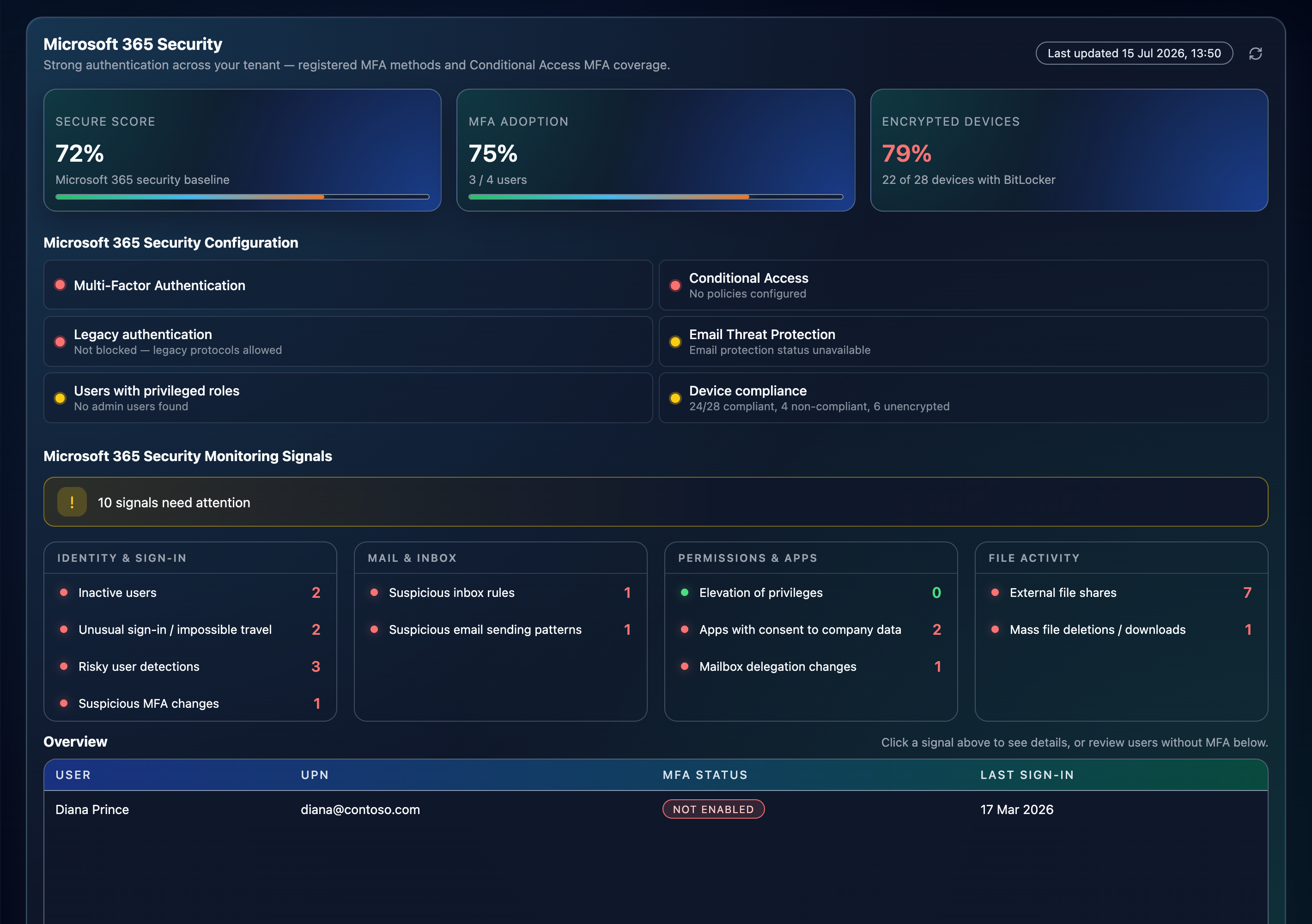Click the Identity & Sign-In panel header
Image resolution: width=1312 pixels, height=924 pixels.
point(190,558)
